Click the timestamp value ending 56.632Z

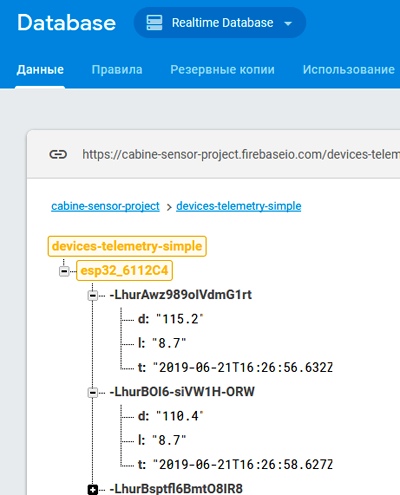click(x=243, y=368)
